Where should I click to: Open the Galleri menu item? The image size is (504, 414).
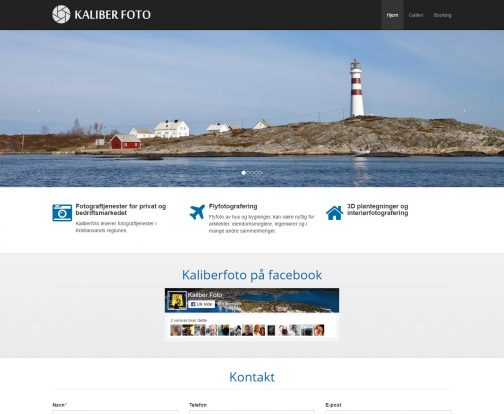click(416, 15)
